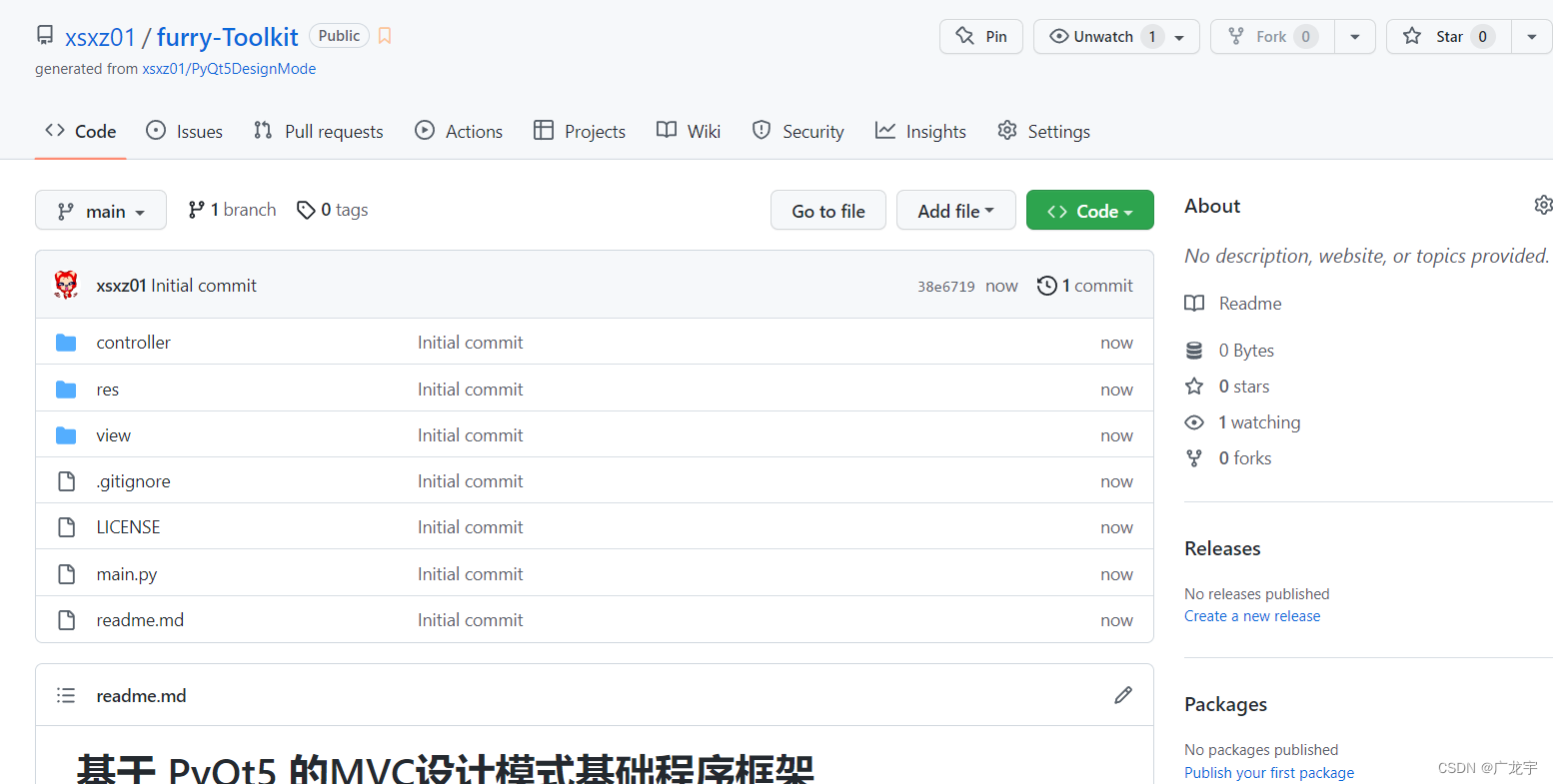Click the main.py file icon
The width and height of the screenshot is (1553, 784).
pyautogui.click(x=66, y=574)
